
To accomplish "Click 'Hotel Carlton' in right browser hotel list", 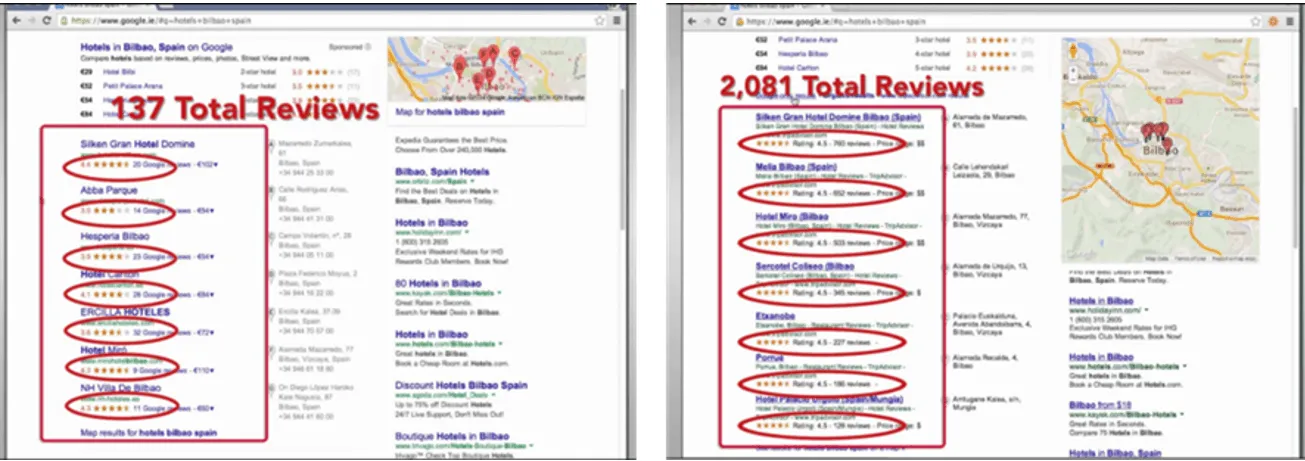I will 797,67.
